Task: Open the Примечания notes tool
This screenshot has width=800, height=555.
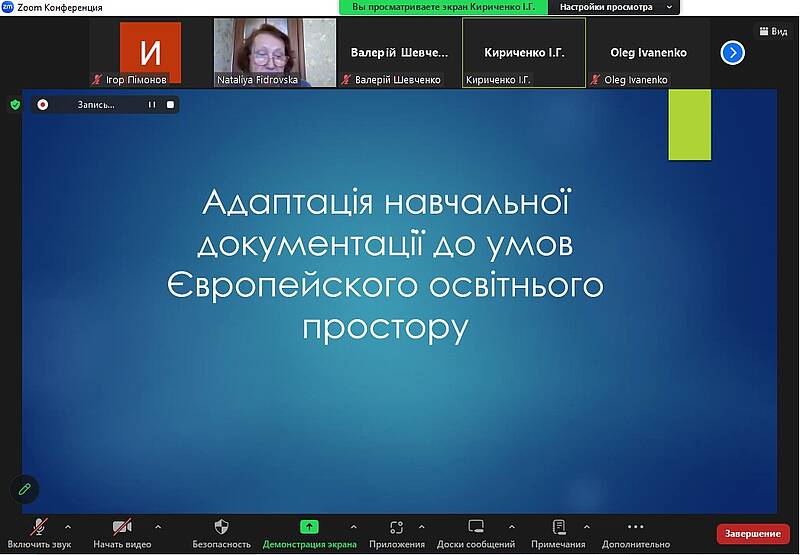Action: click(558, 534)
